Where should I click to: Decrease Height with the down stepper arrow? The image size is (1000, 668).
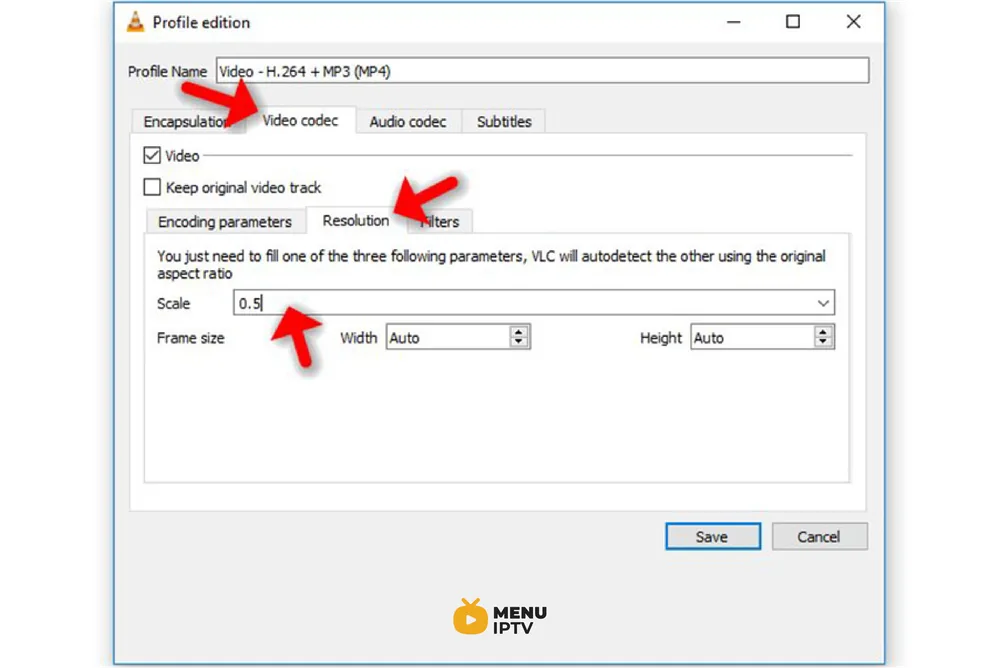[x=823, y=343]
